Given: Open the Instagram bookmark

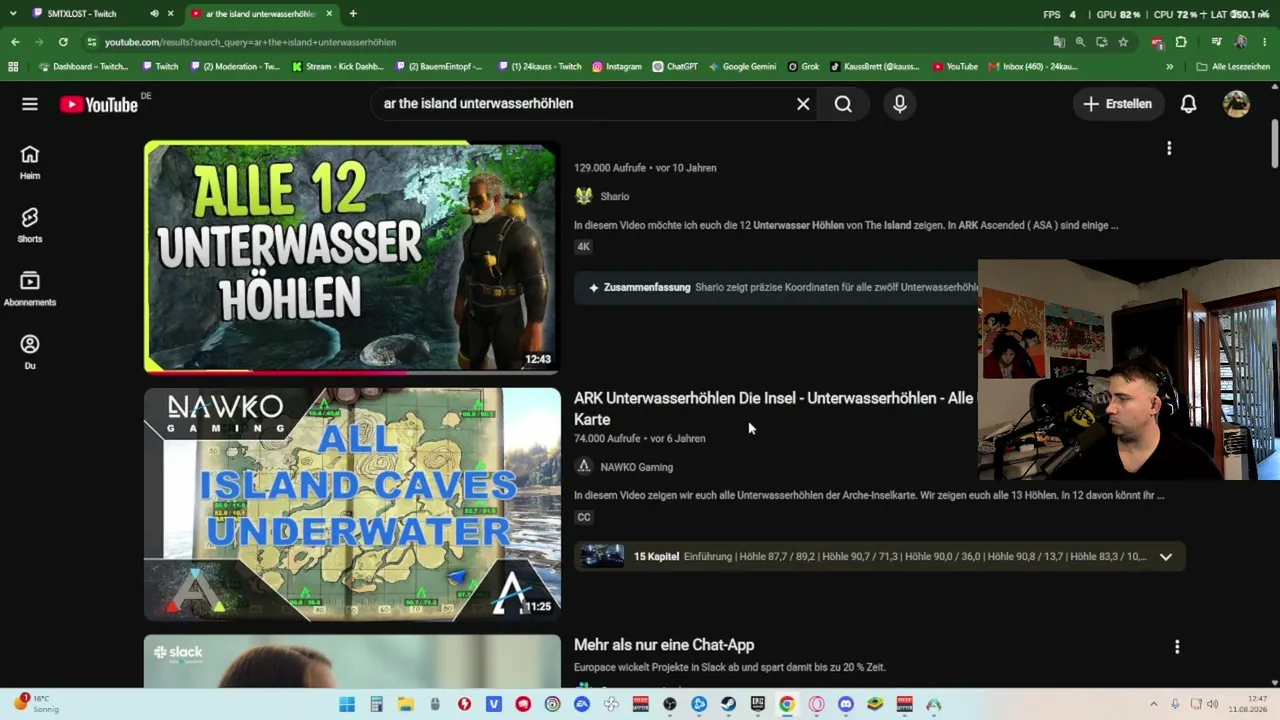Looking at the screenshot, I should [x=617, y=67].
